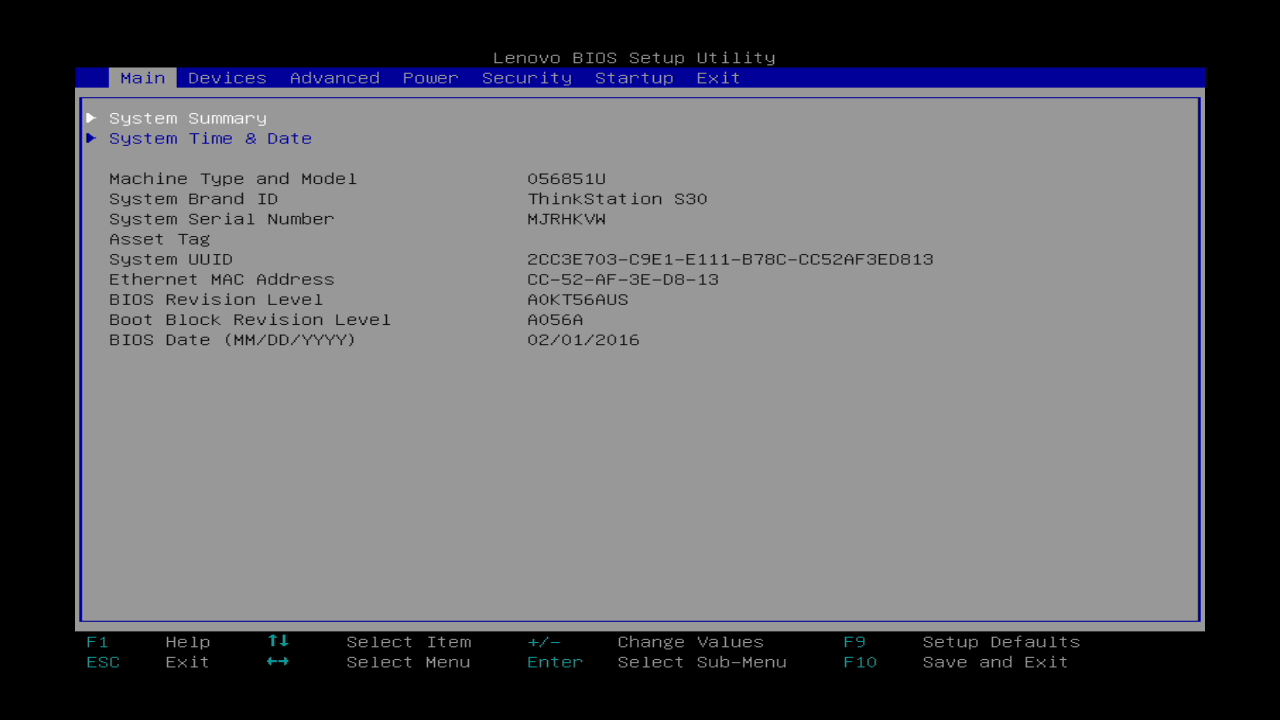Image resolution: width=1280 pixels, height=720 pixels.
Task: Click the left-right arrow key icon
Action: click(x=278, y=661)
